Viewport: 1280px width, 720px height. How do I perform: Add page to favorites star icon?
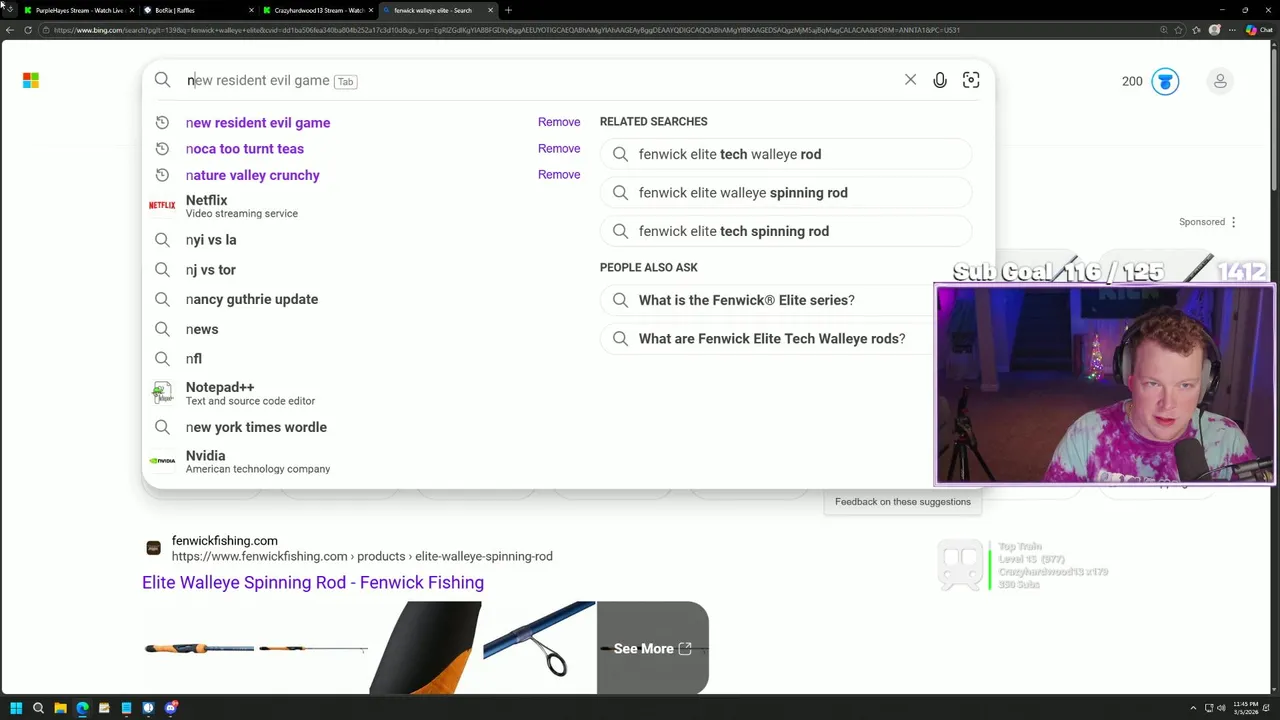(x=1180, y=30)
